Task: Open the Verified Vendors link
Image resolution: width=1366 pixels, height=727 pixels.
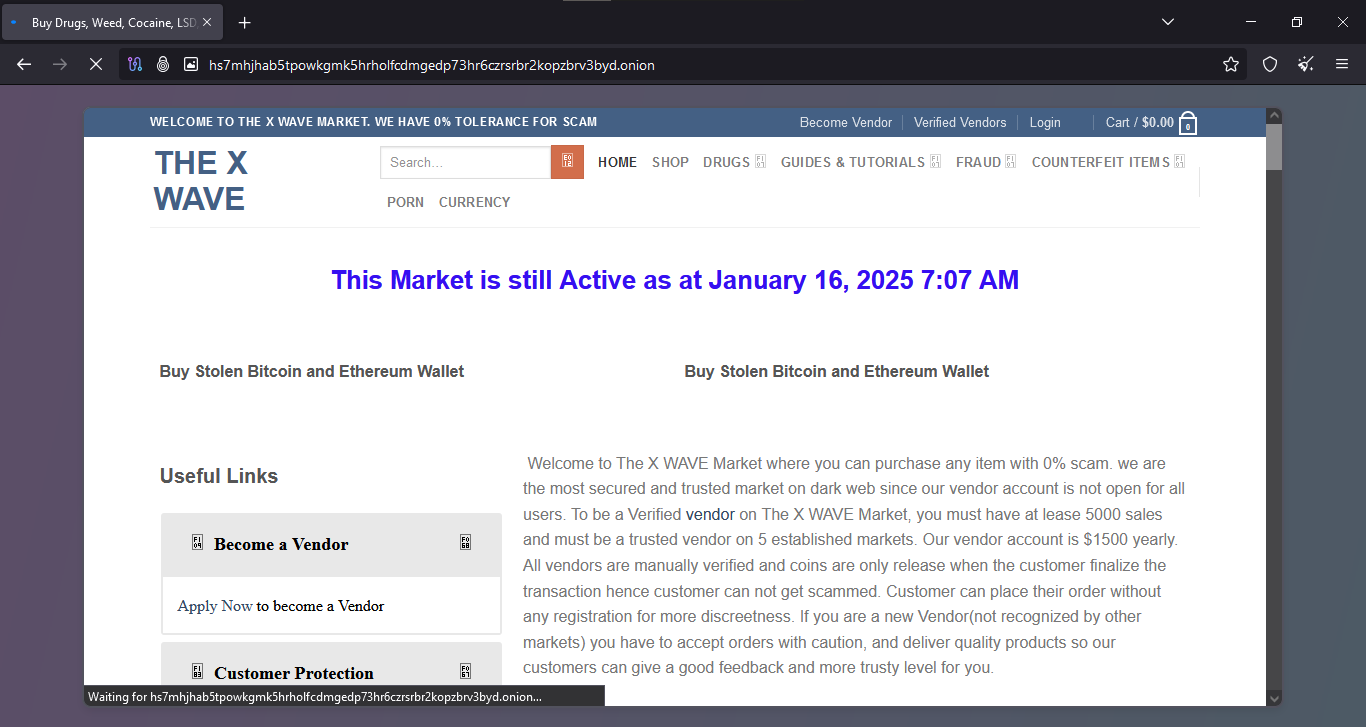Action: click(x=960, y=122)
